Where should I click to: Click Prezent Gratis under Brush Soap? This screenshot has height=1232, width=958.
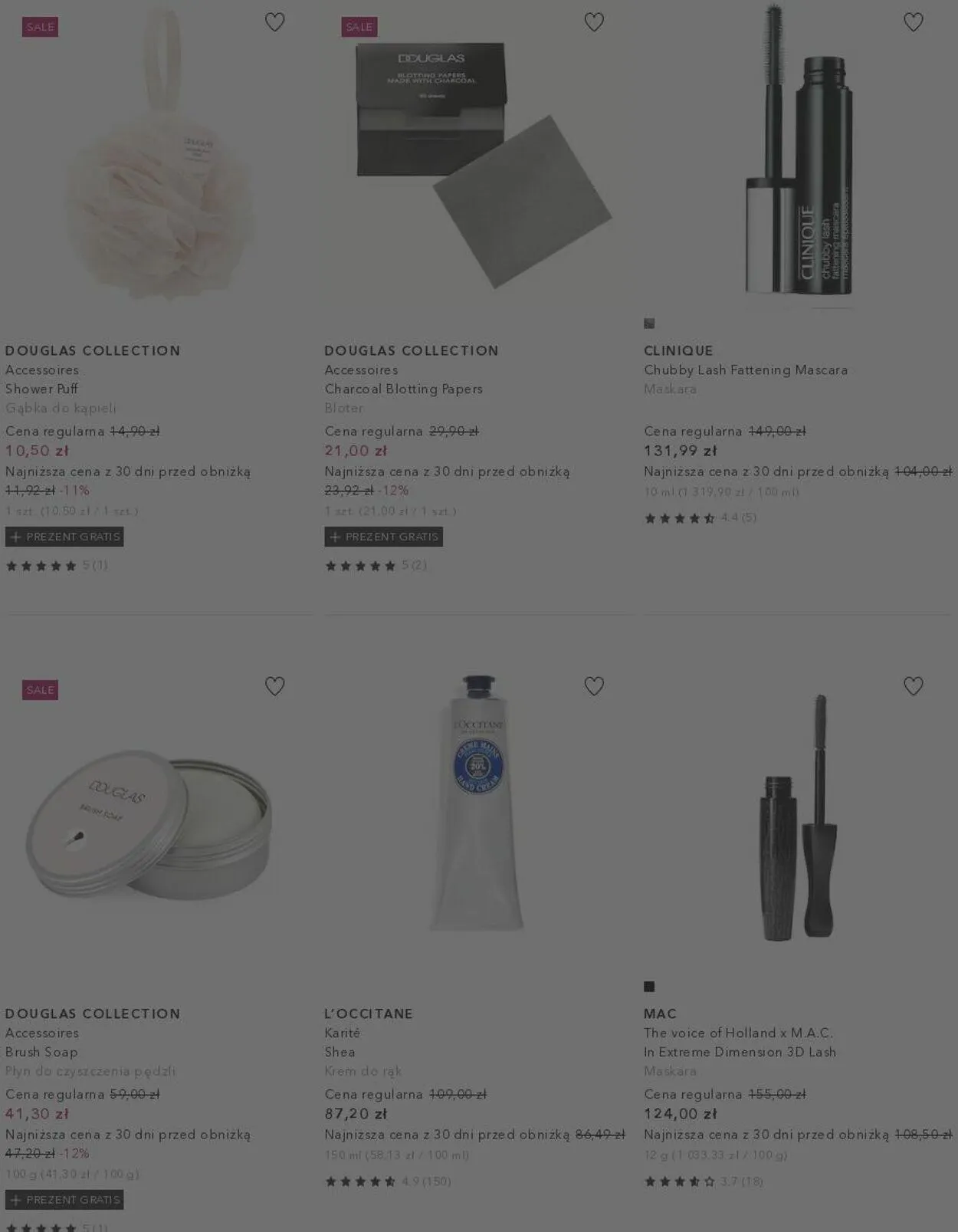(x=64, y=1200)
